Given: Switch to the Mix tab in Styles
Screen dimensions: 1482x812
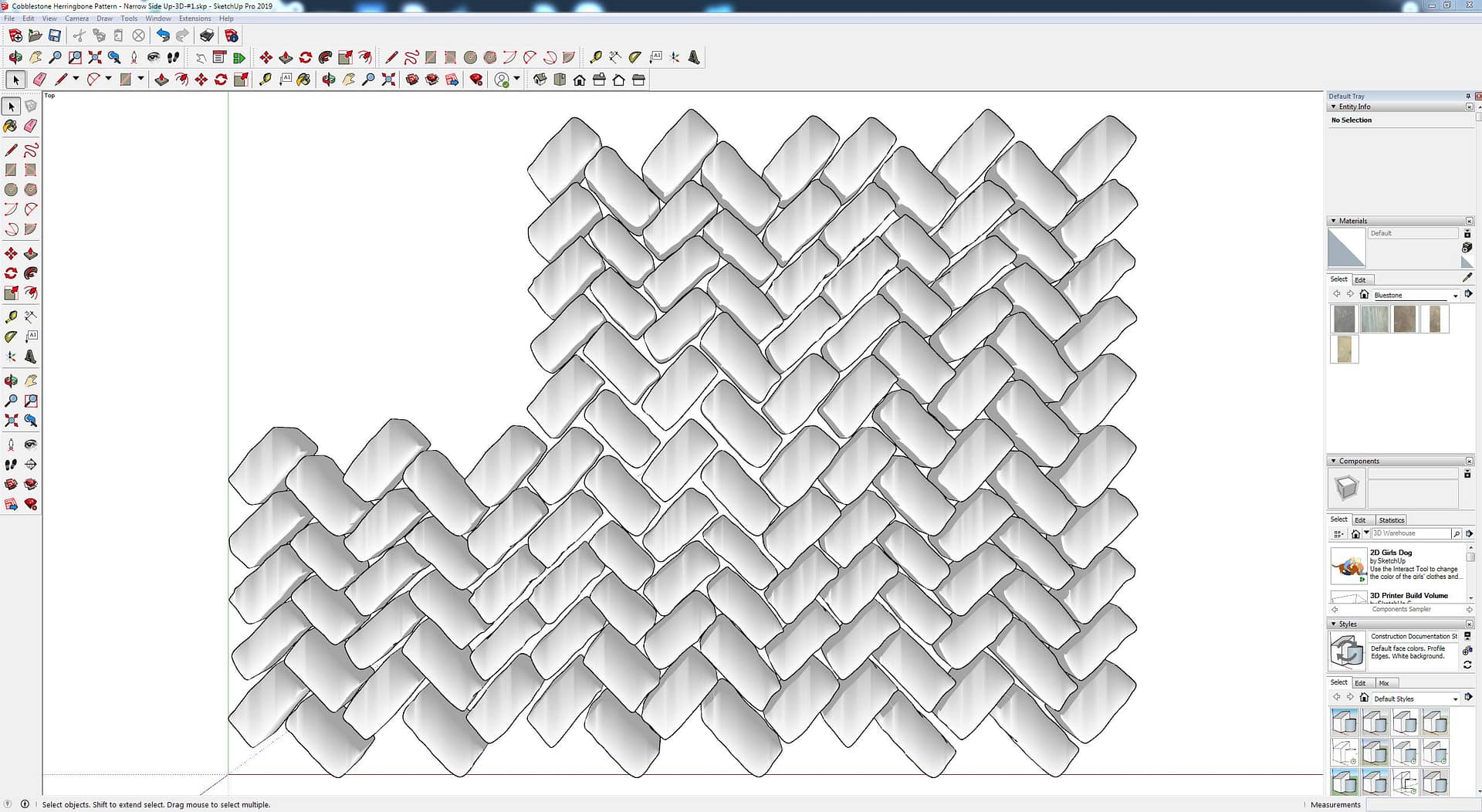Looking at the screenshot, I should [1383, 683].
